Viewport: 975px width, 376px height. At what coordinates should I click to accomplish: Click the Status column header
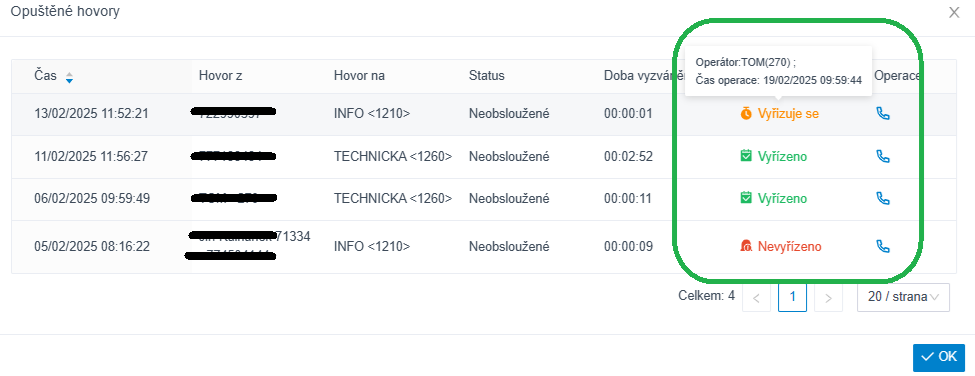(x=486, y=76)
